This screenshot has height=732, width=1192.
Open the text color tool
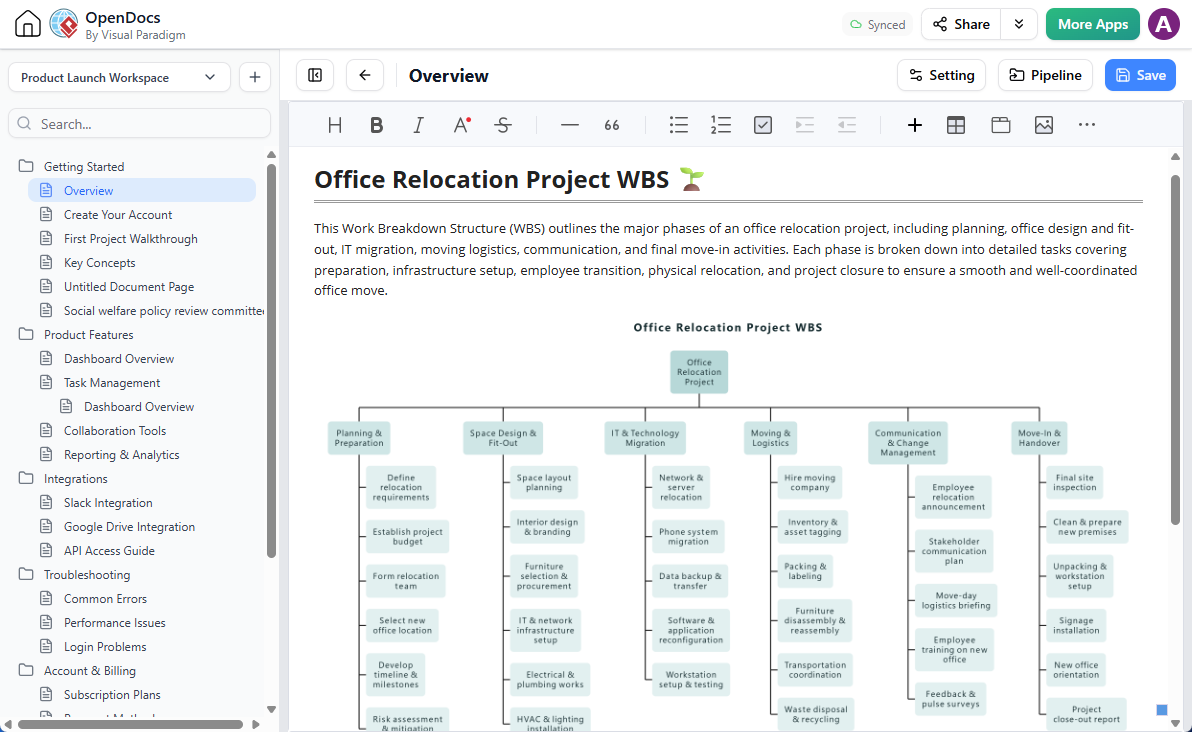point(461,125)
